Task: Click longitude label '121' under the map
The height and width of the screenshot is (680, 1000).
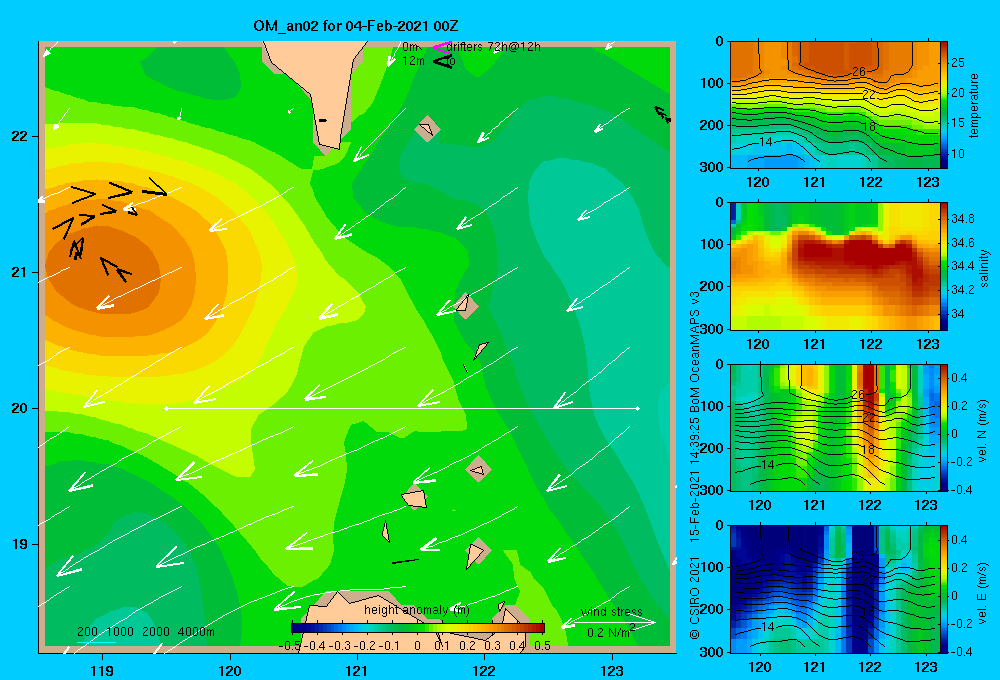Action: [357, 670]
